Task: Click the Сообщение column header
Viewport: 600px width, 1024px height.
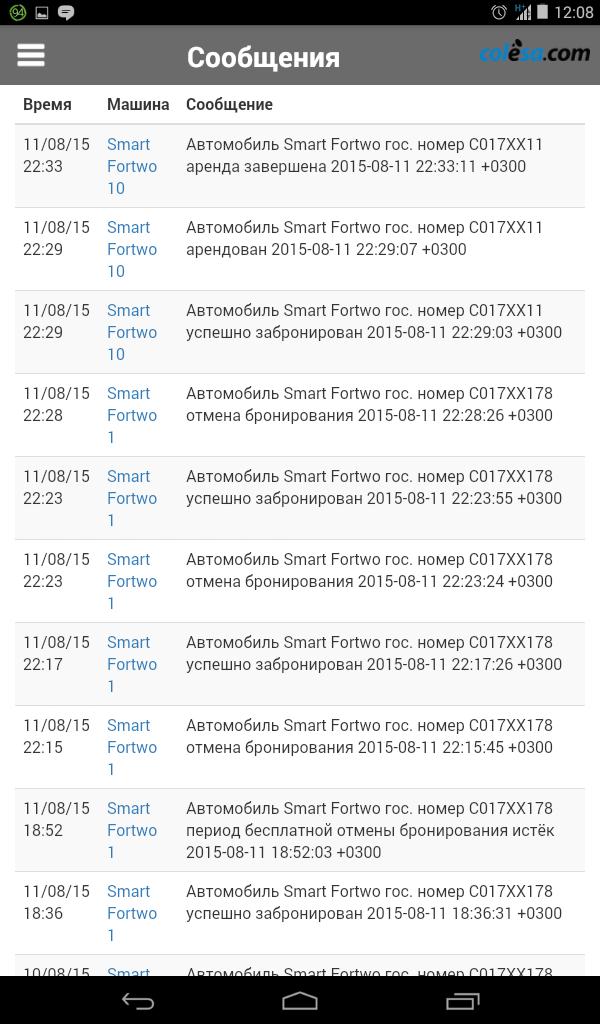Action: pyautogui.click(x=229, y=104)
